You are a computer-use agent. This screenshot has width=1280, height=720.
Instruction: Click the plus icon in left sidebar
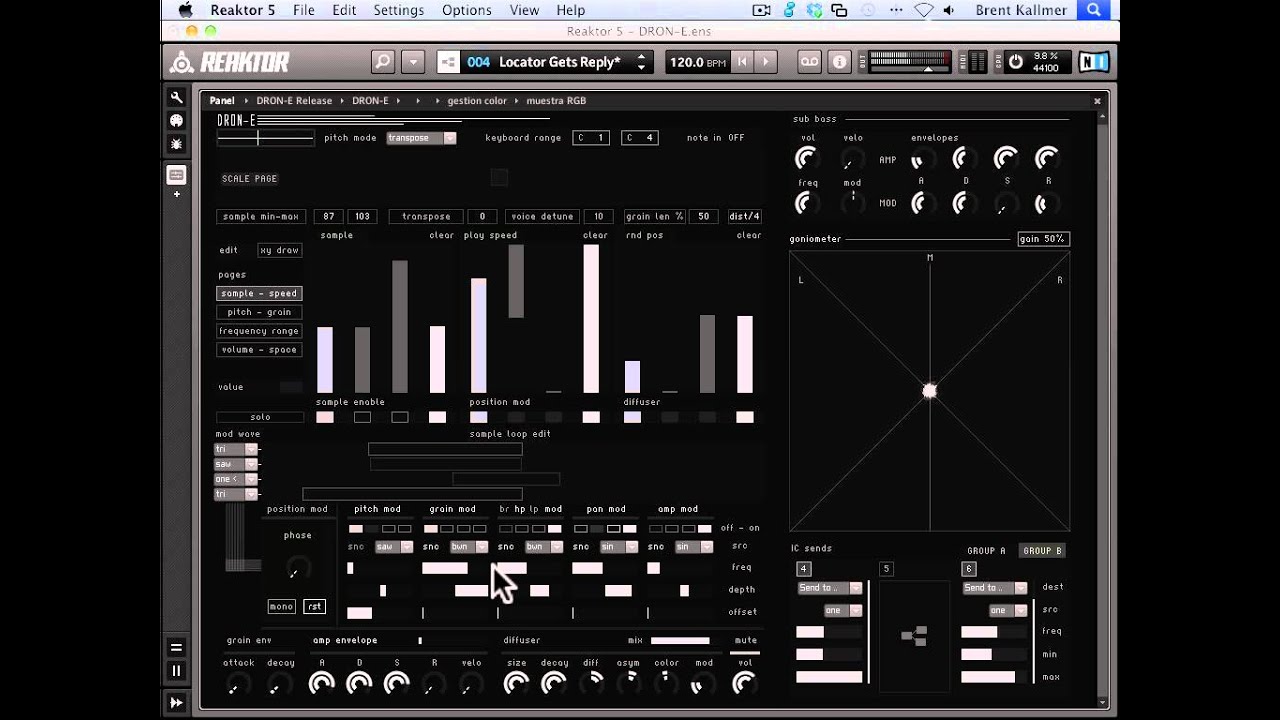176,194
